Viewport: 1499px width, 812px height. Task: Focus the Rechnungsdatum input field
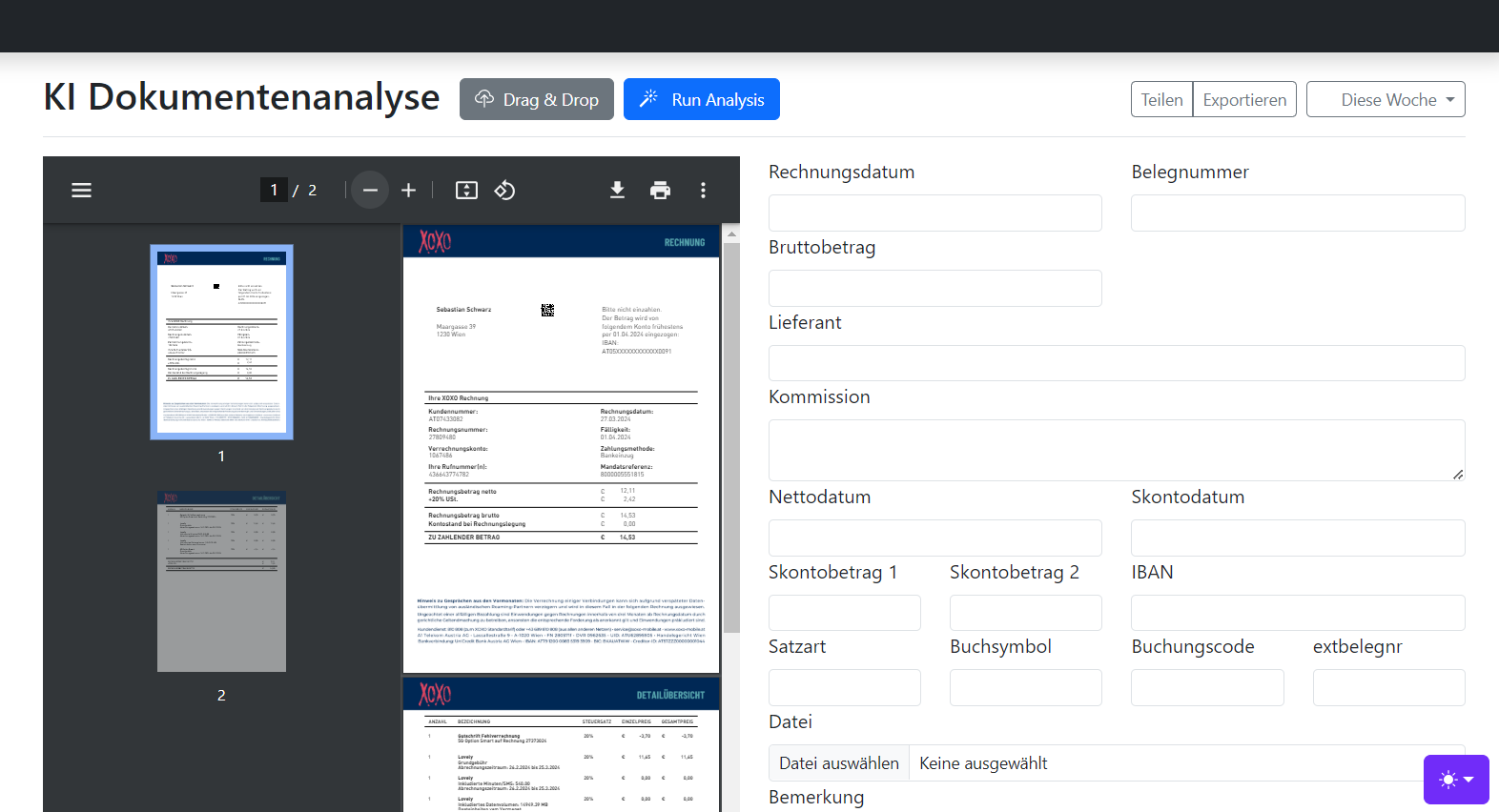[934, 213]
